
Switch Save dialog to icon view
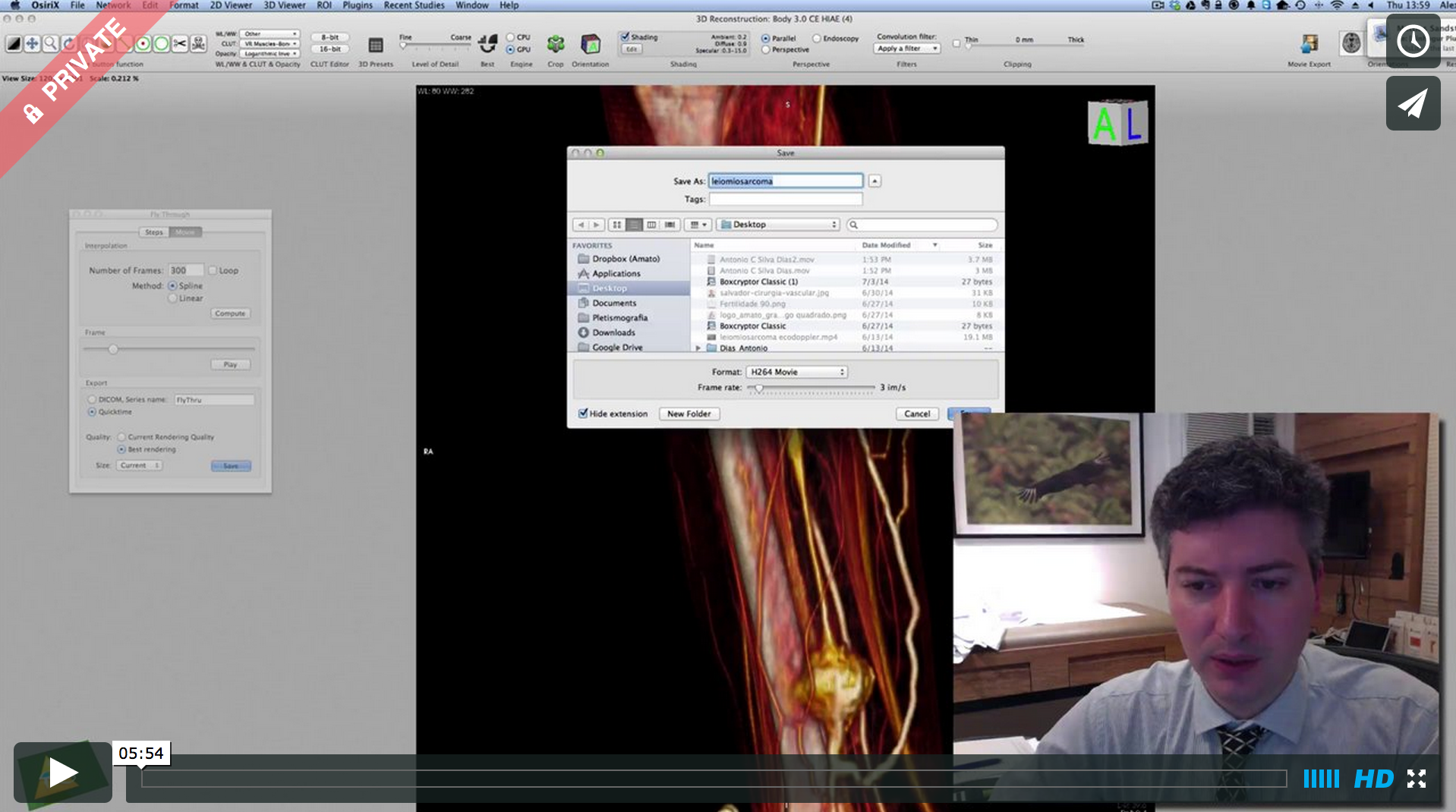tap(616, 225)
